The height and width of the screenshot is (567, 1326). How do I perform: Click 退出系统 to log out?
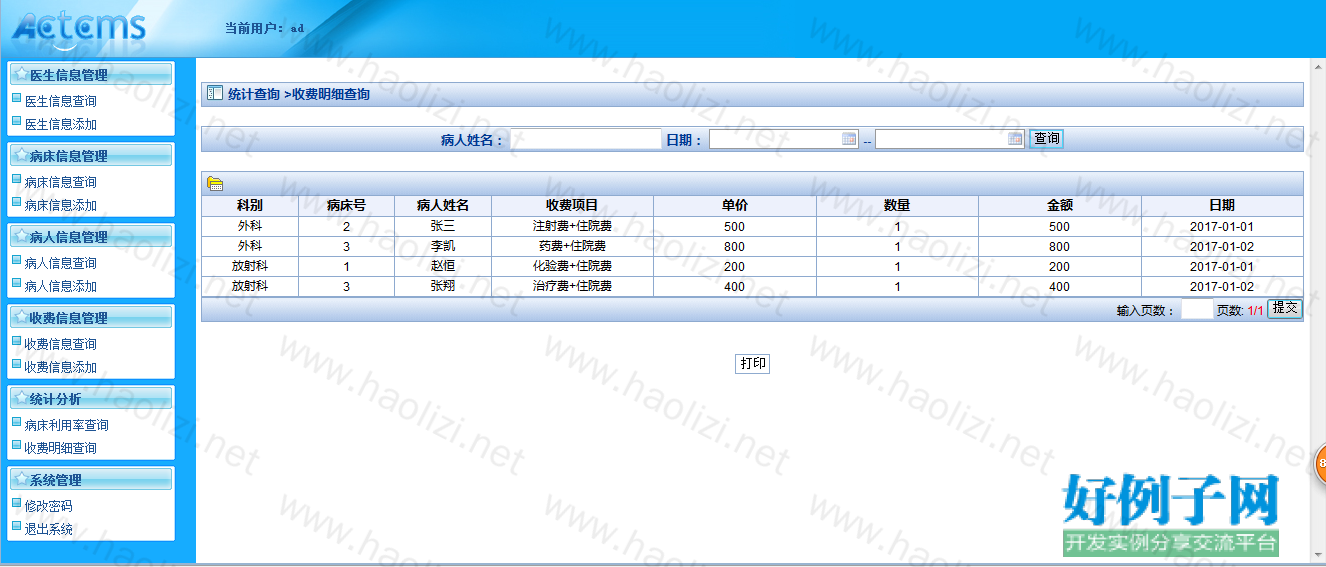click(48, 529)
